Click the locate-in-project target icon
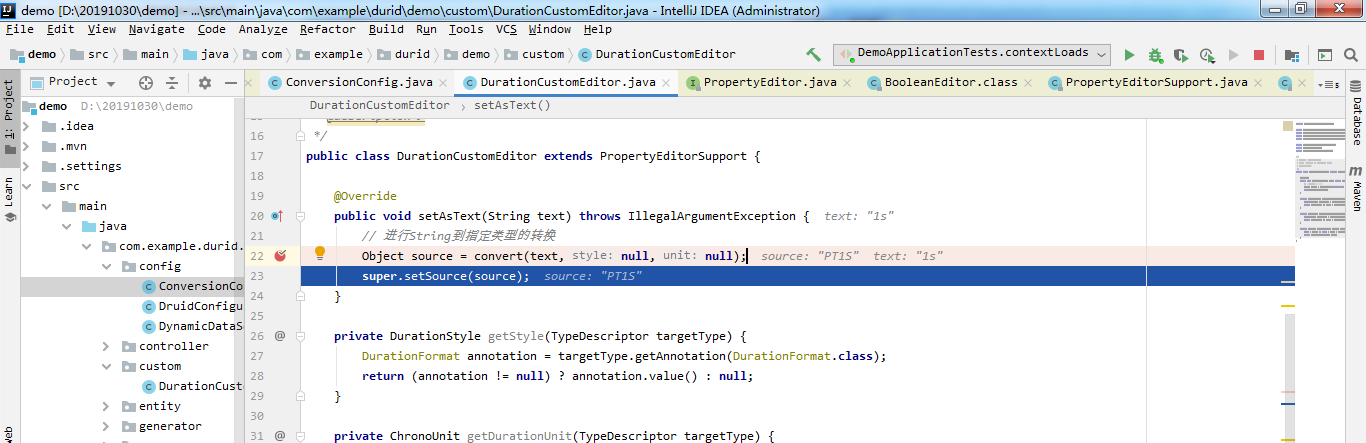 coord(146,83)
